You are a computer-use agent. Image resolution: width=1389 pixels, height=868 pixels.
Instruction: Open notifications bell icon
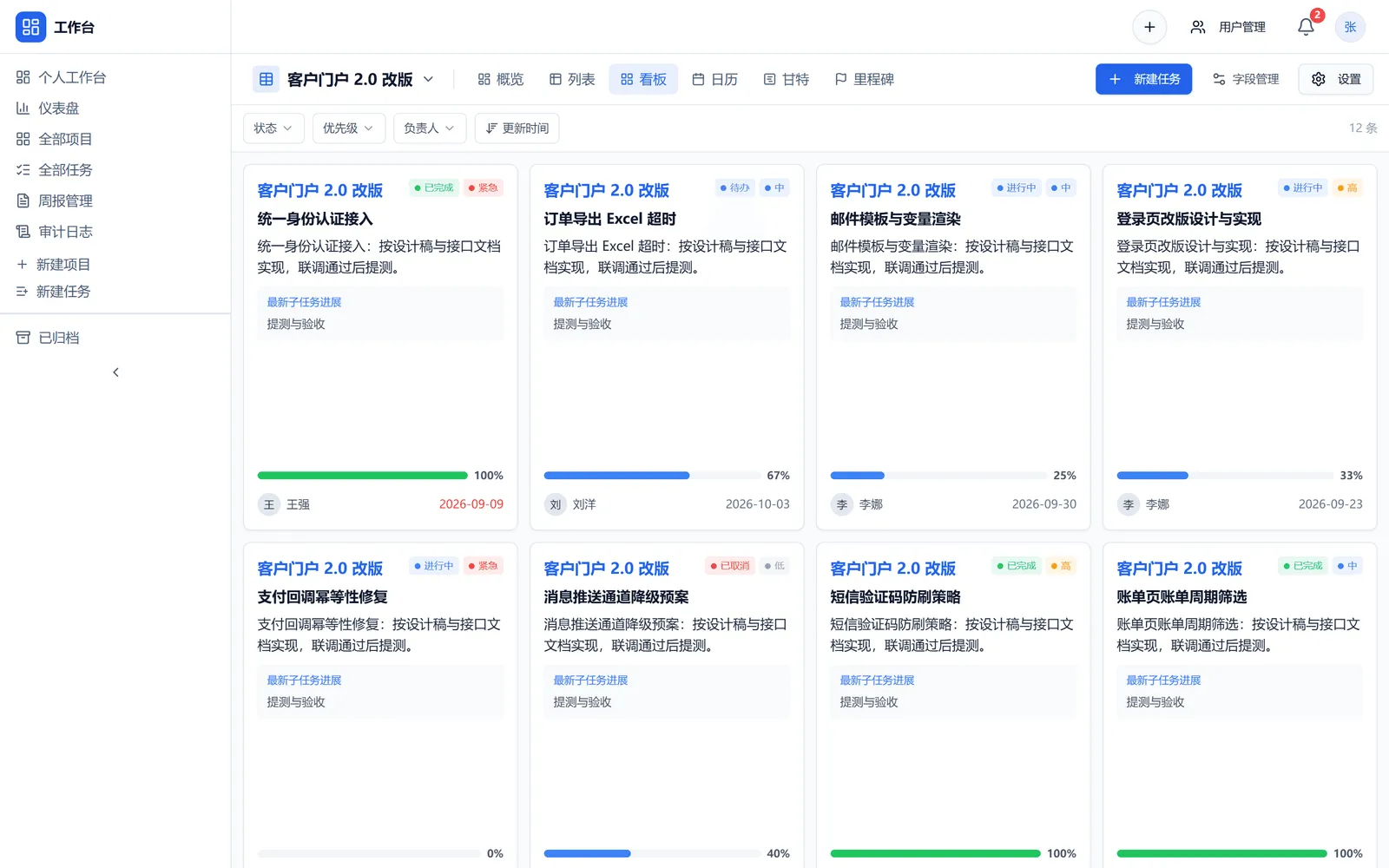point(1306,27)
